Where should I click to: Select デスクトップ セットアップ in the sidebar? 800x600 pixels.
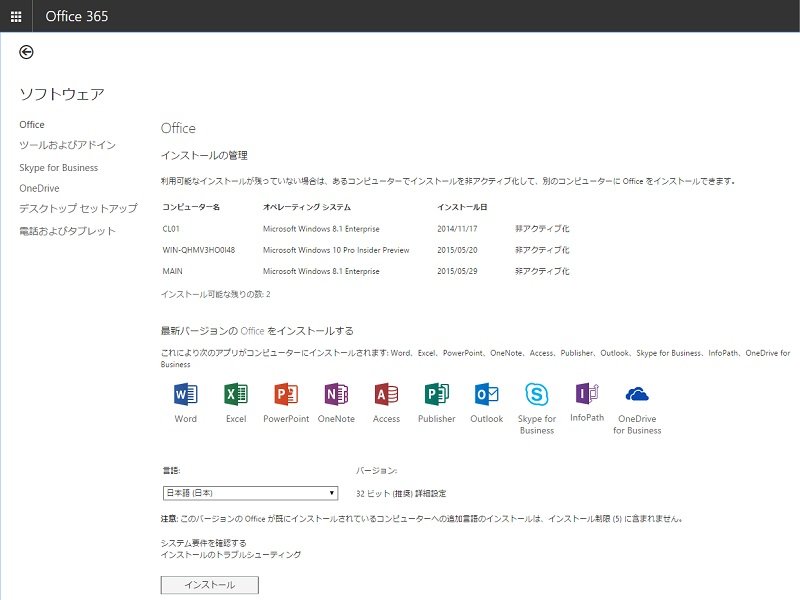click(x=78, y=208)
